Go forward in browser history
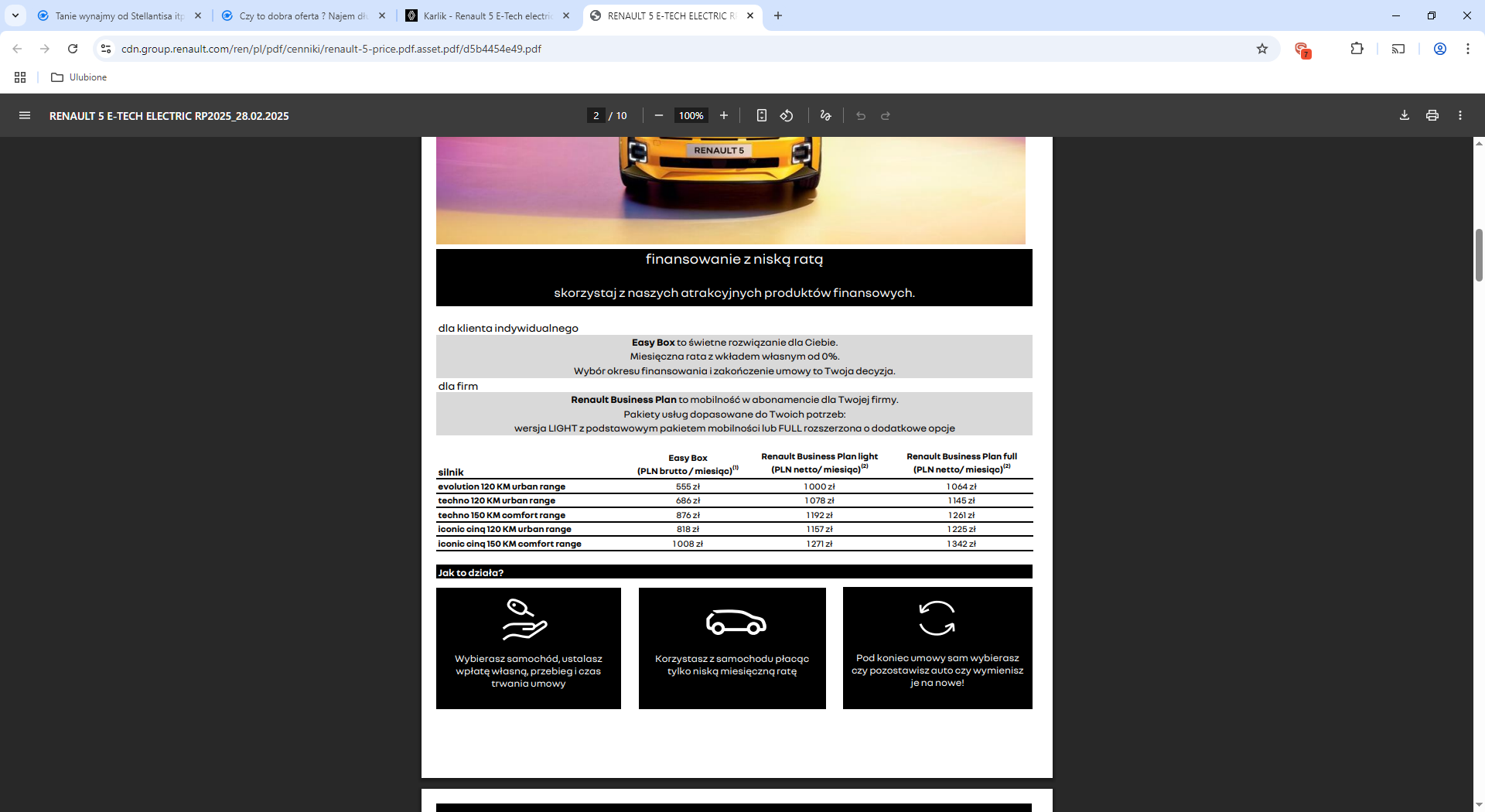 coord(45,49)
